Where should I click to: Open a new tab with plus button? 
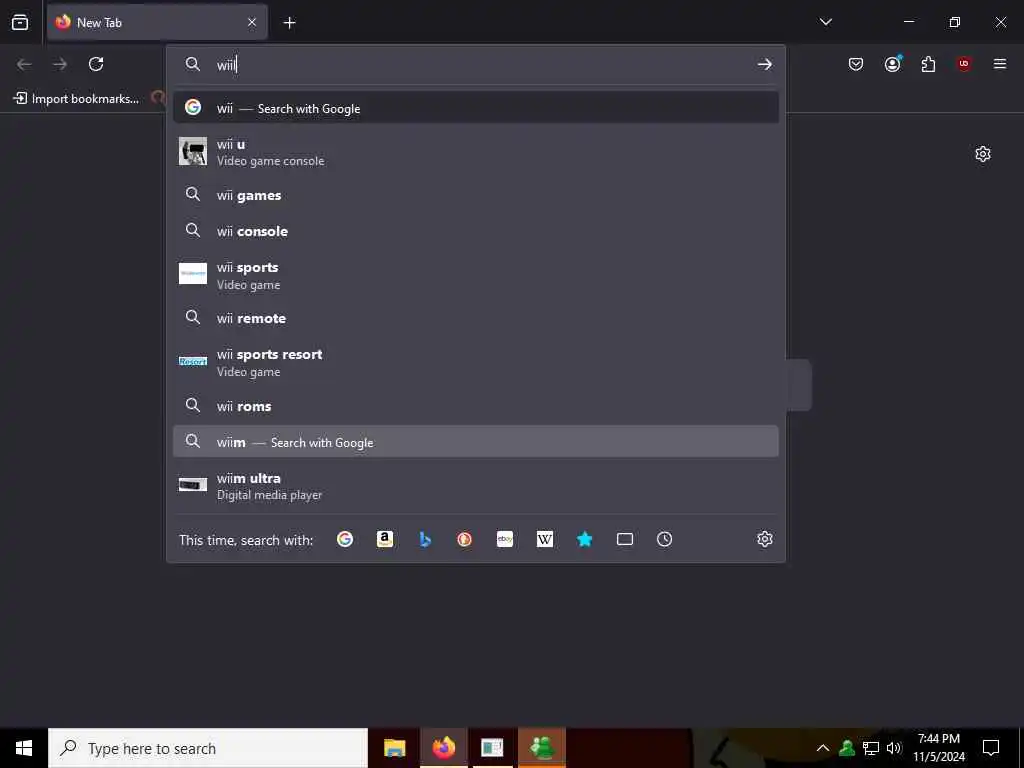[x=289, y=23]
